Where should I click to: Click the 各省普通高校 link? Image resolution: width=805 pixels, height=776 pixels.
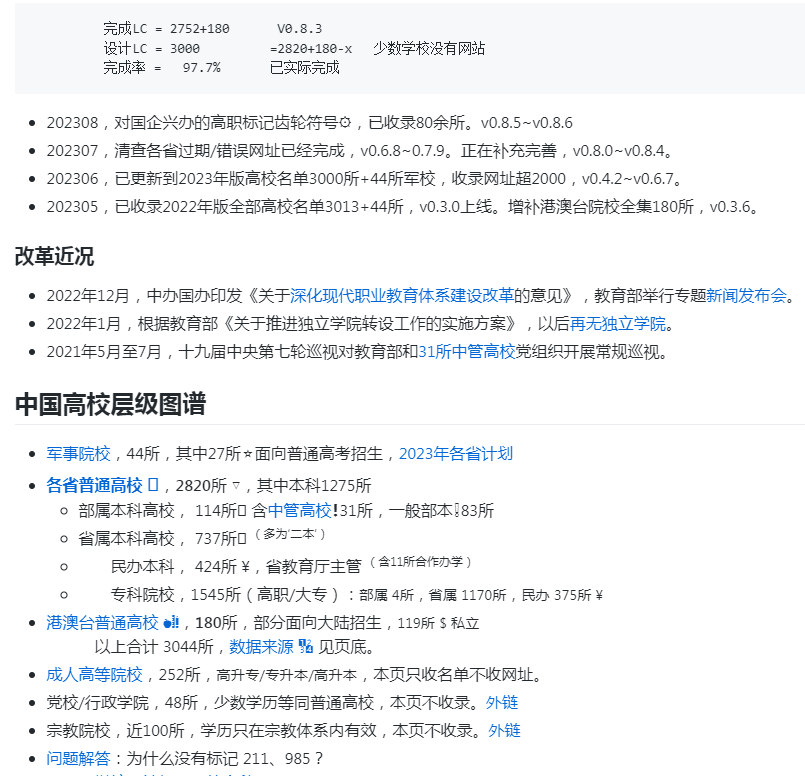[94, 485]
